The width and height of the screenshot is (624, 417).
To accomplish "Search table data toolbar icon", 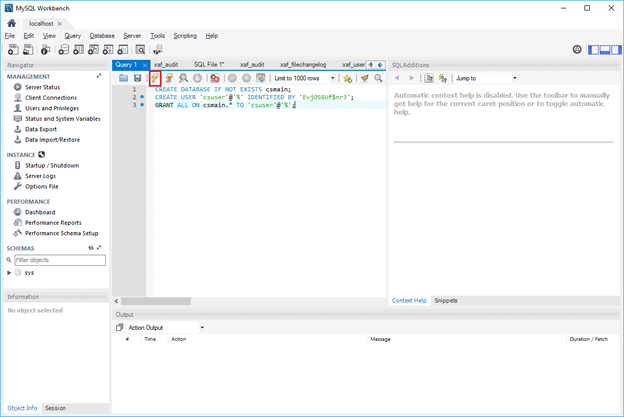I will point(140,49).
